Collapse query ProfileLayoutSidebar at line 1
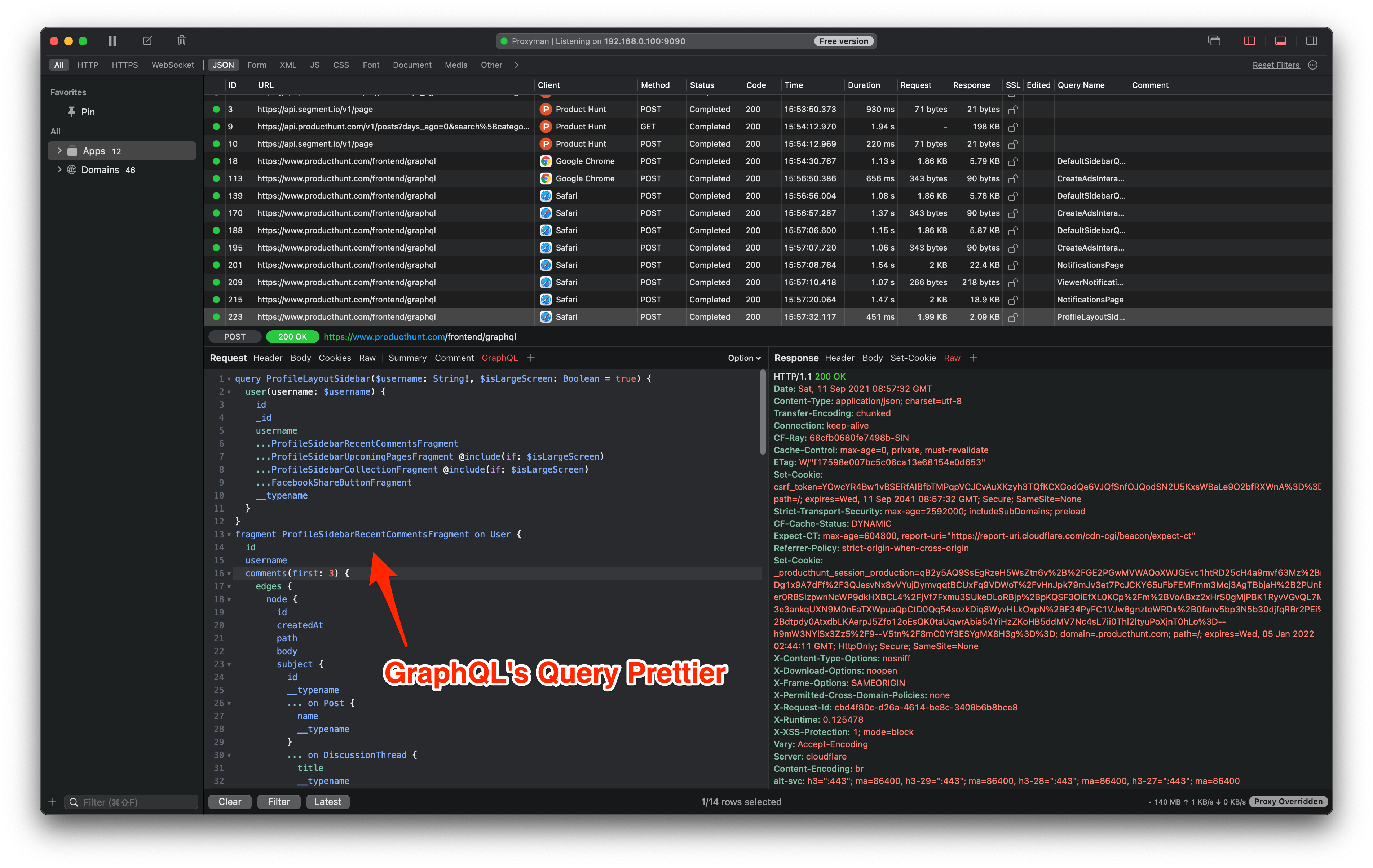This screenshot has height=868, width=1373. [x=229, y=379]
